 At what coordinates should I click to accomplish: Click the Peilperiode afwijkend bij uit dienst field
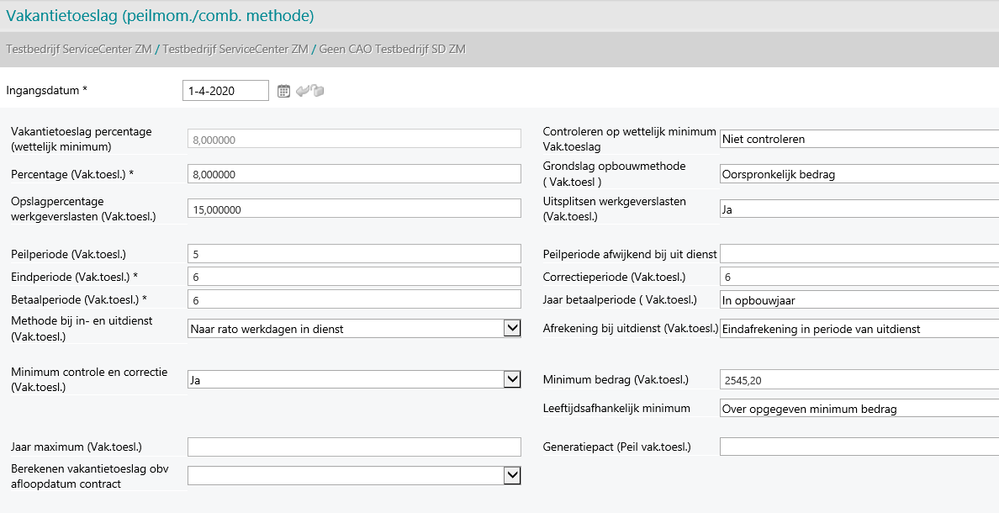click(x=858, y=254)
